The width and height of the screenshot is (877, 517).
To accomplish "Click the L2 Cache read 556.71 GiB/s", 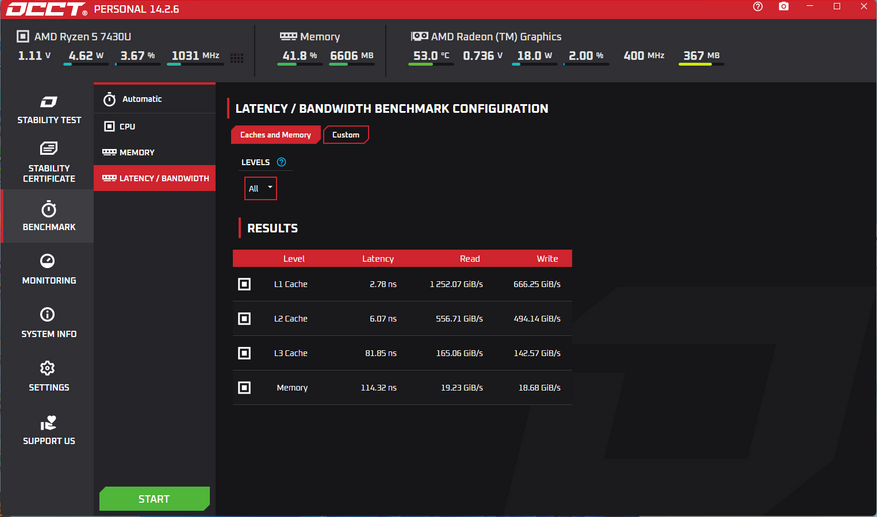I will 459,319.
